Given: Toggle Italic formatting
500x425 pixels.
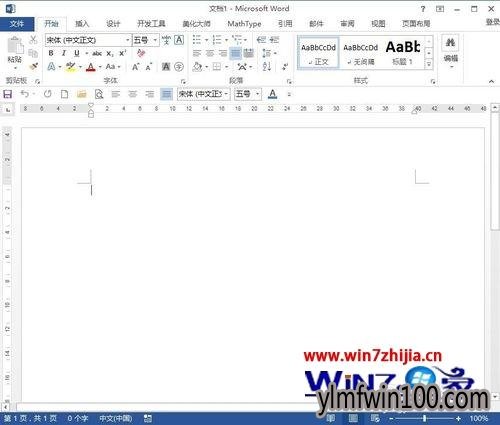Looking at the screenshot, I should (x=64, y=53).
